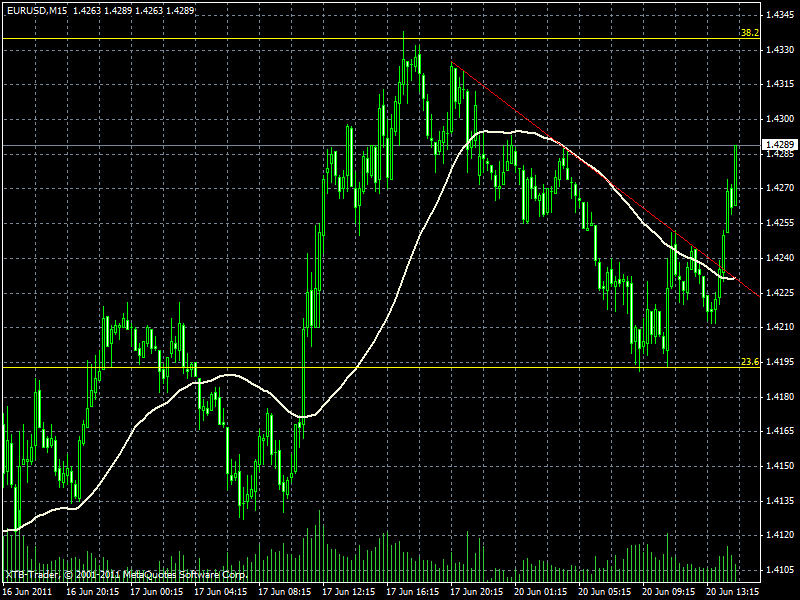This screenshot has width=800, height=600.
Task: Click the 17 Jun 00:15 time label
Action: click(x=157, y=592)
